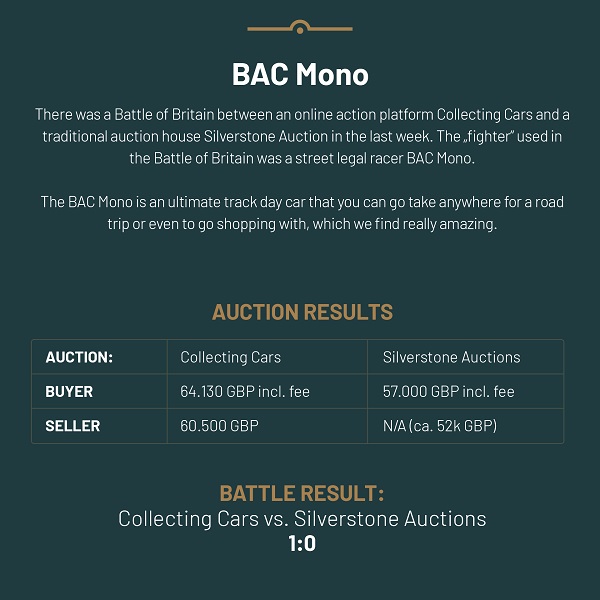600x600 pixels.
Task: Click 'Silverstone Auction' in the intro text
Action: pyautogui.click(x=266, y=137)
